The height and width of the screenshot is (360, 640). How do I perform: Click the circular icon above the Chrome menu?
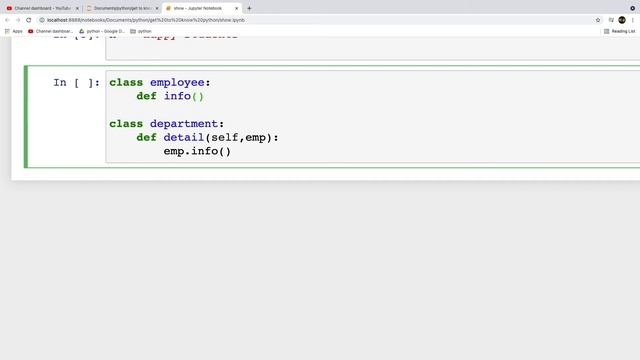pyautogui.click(x=633, y=8)
